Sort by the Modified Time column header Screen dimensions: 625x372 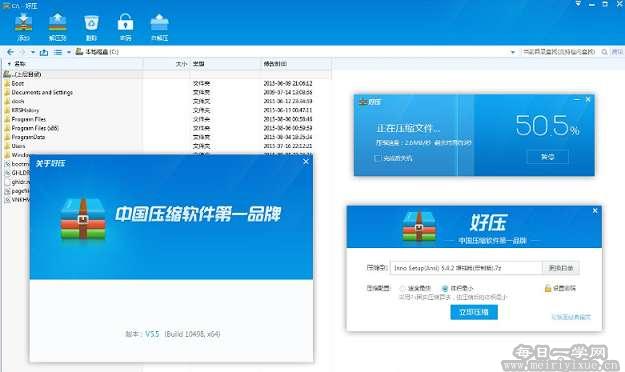275,64
